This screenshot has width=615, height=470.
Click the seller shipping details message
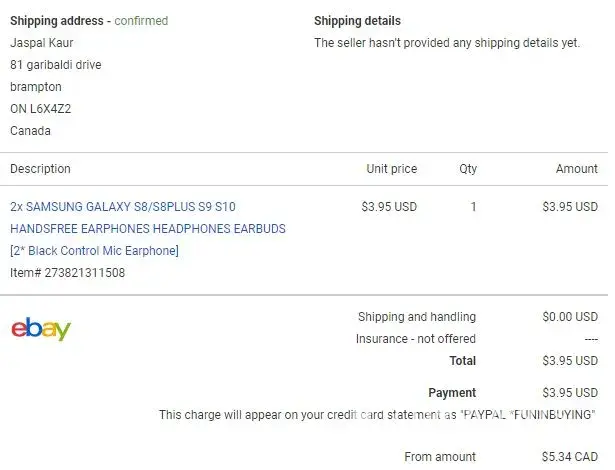[447, 43]
